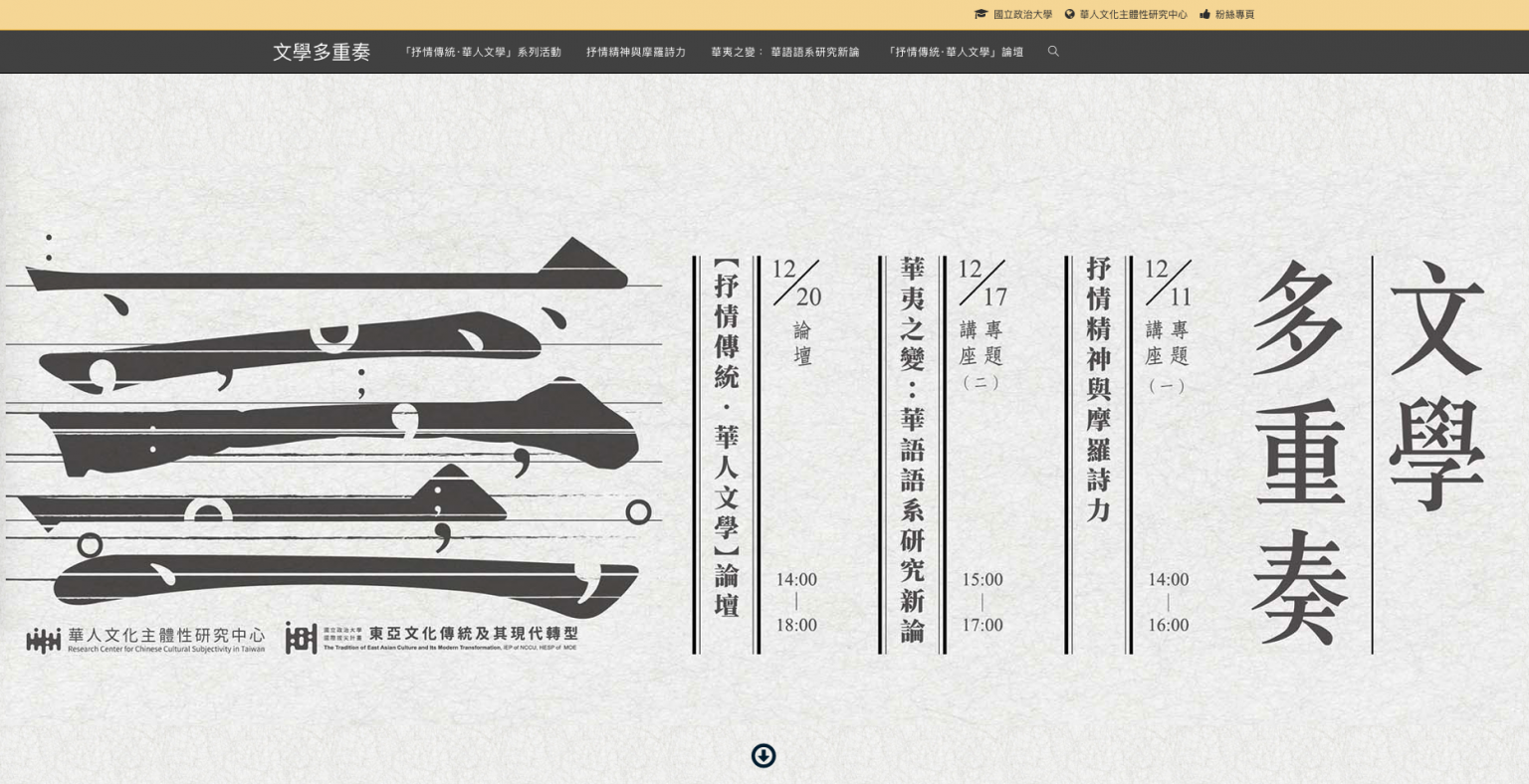Click the 東亞文化傳統及其現代轉型 logo
Viewport: 1529px width, 784px height.
click(431, 638)
